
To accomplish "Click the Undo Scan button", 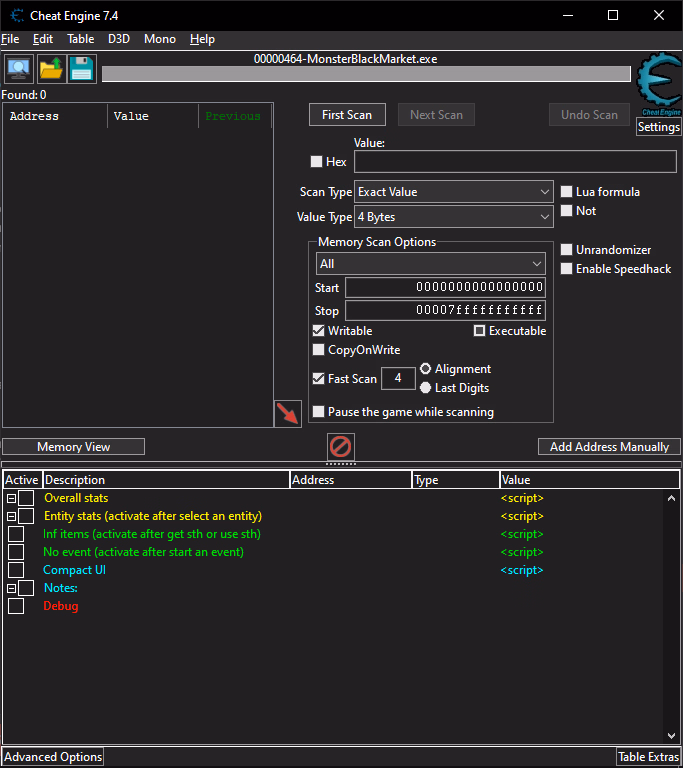I will (589, 115).
